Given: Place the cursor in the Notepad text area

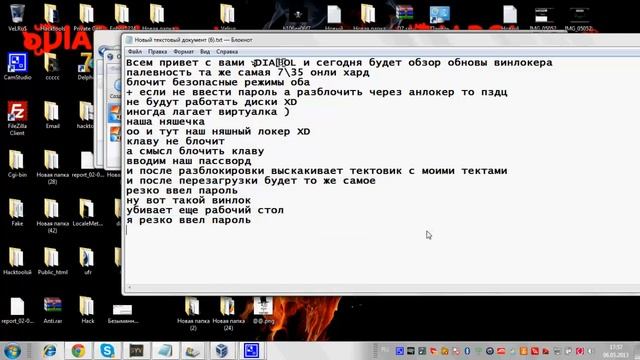Looking at the screenshot, I should click(382, 171).
